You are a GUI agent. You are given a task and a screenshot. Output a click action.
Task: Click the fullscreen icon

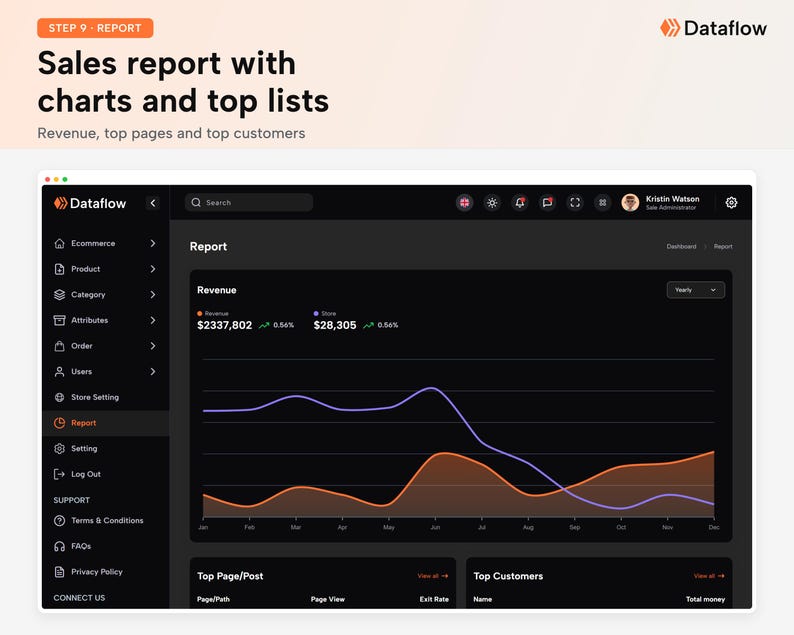pos(575,203)
